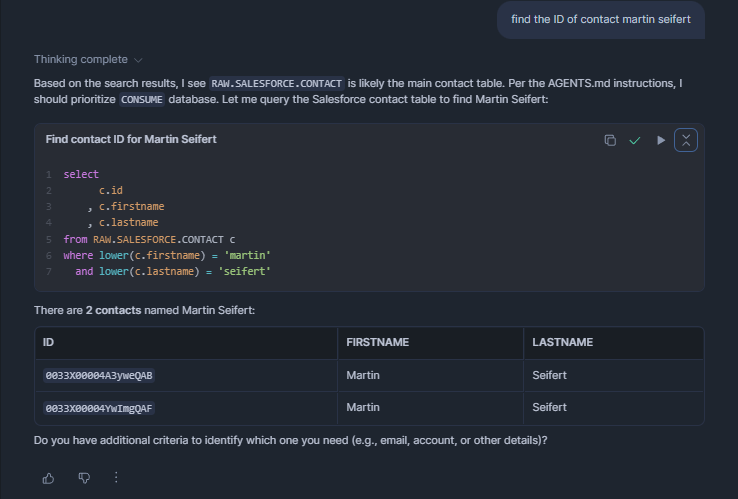Click the green checkmark icon
Viewport: 738px width, 499px height.
tap(634, 140)
